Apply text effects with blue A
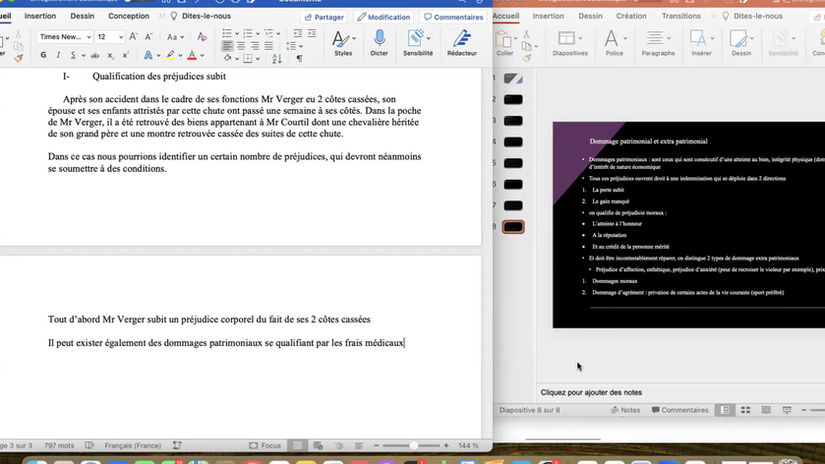This screenshot has width=825, height=464. [148, 55]
